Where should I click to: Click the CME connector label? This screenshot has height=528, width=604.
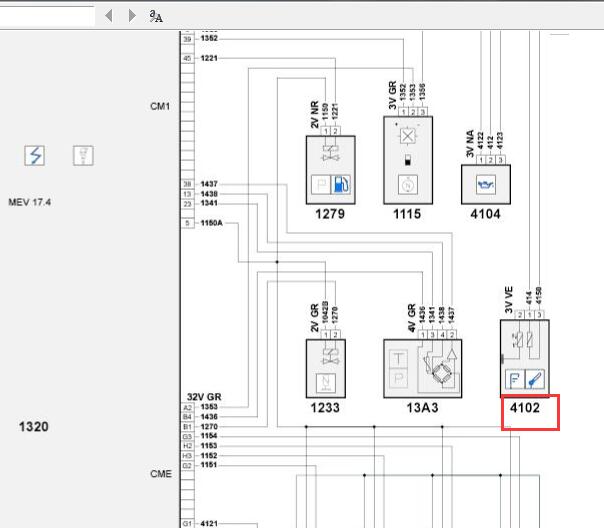[x=161, y=473]
